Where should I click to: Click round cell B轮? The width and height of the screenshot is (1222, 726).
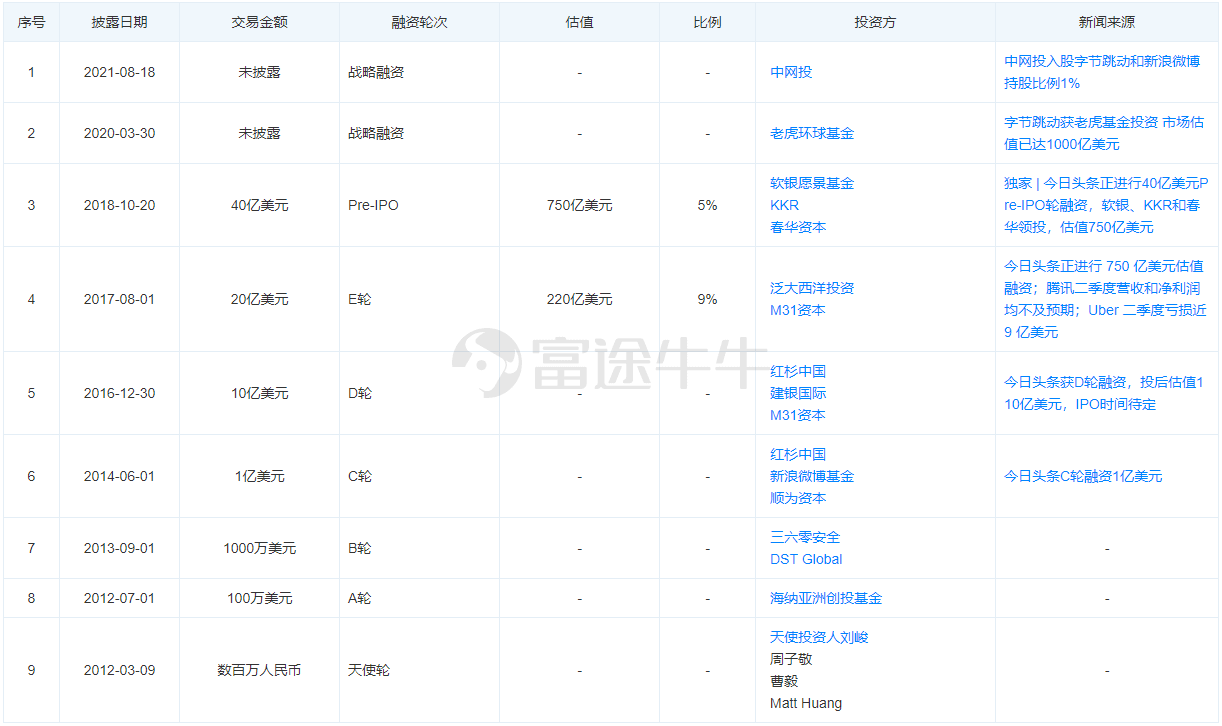tap(359, 548)
